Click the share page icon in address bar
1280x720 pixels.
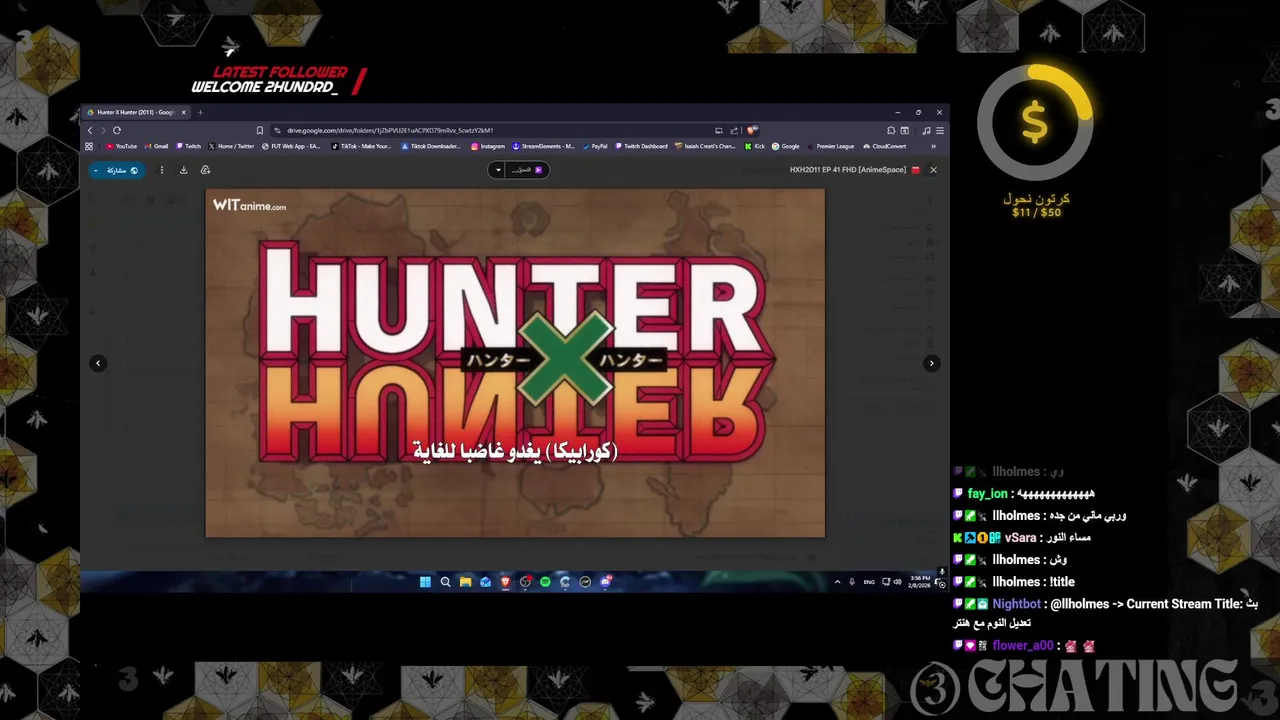point(733,130)
